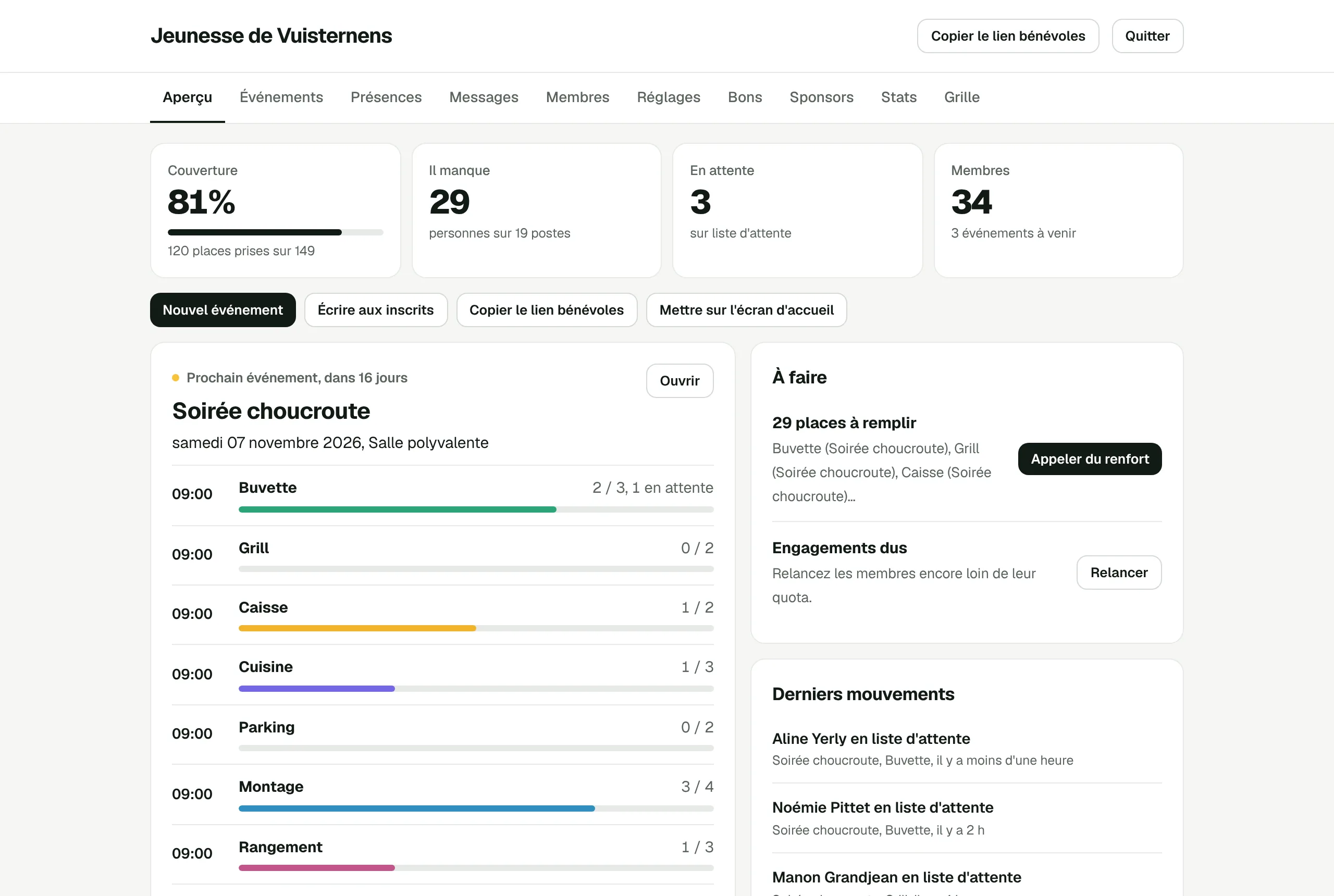Click the purple Cuisine progress bar
Viewport: 1334px width, 896px height.
(x=476, y=689)
